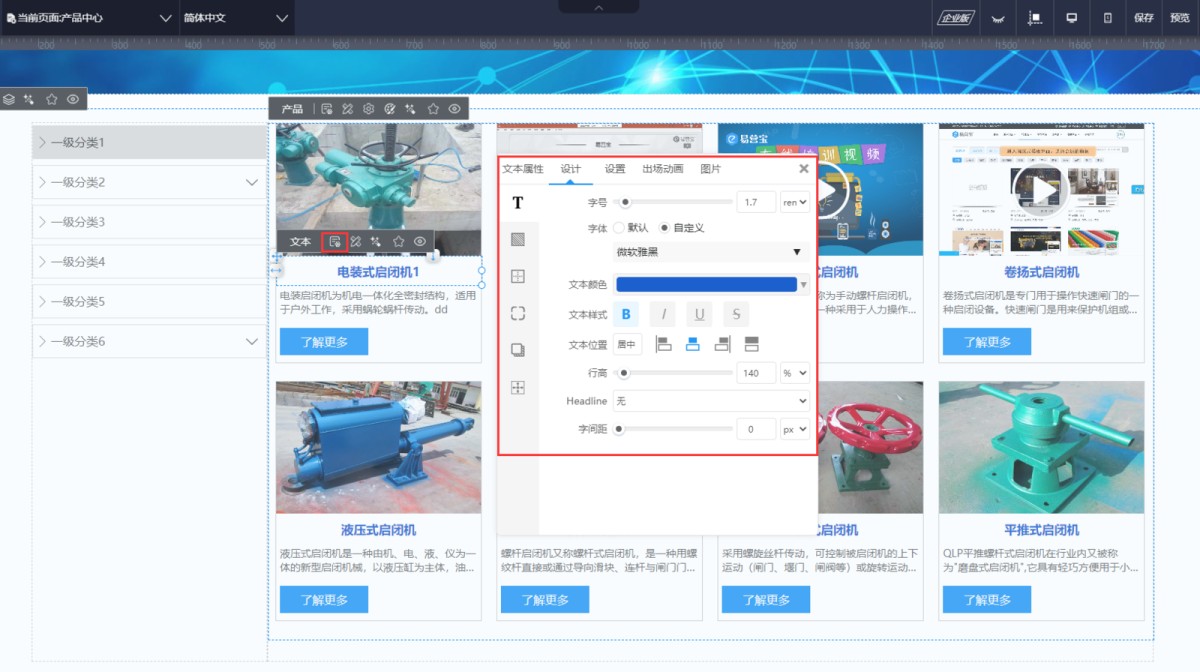Open the font size unit rem dropdown
Screen dimensions: 1200x672
[x=795, y=203]
